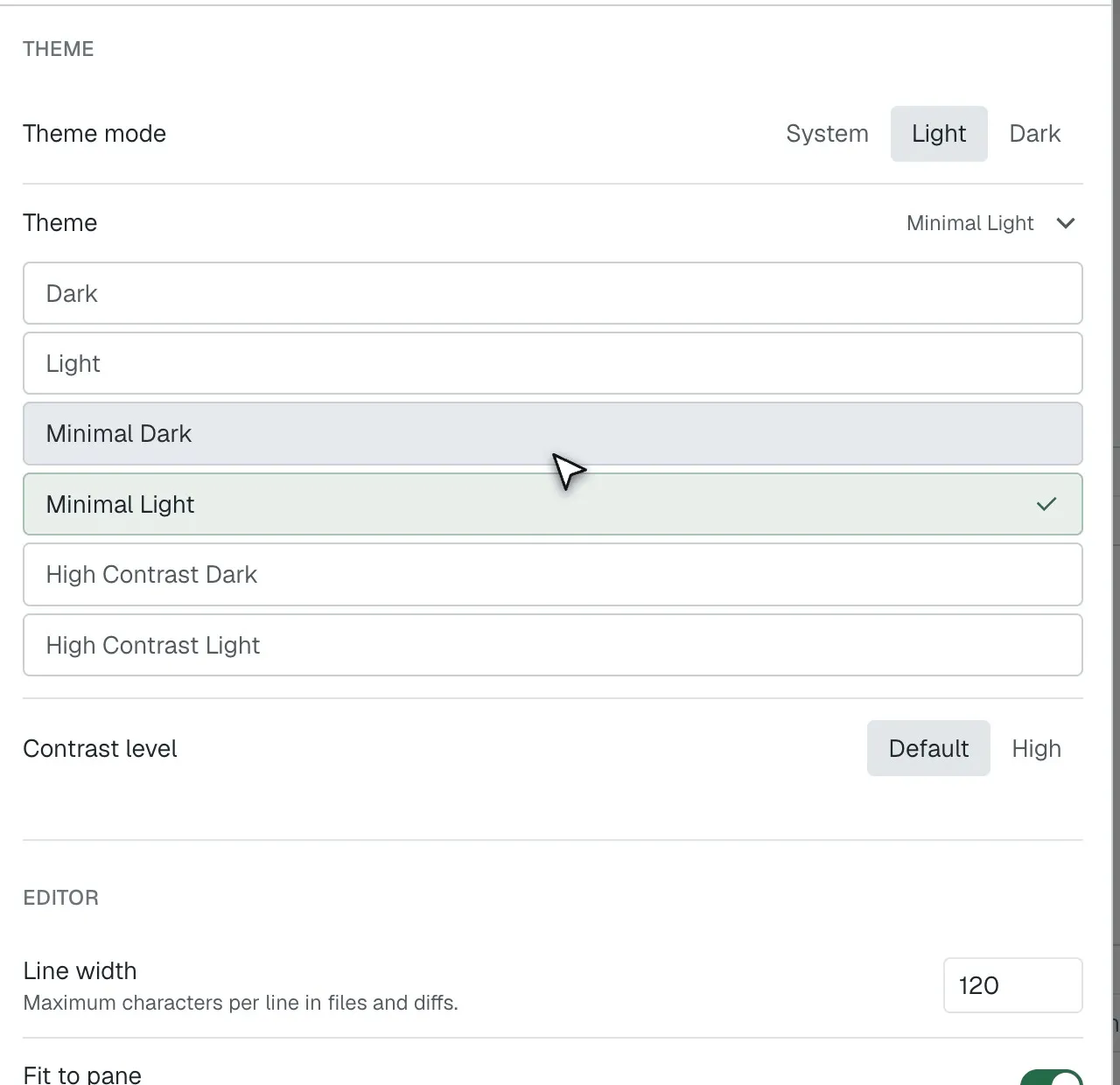Select Dark theme mode option

click(x=1035, y=134)
